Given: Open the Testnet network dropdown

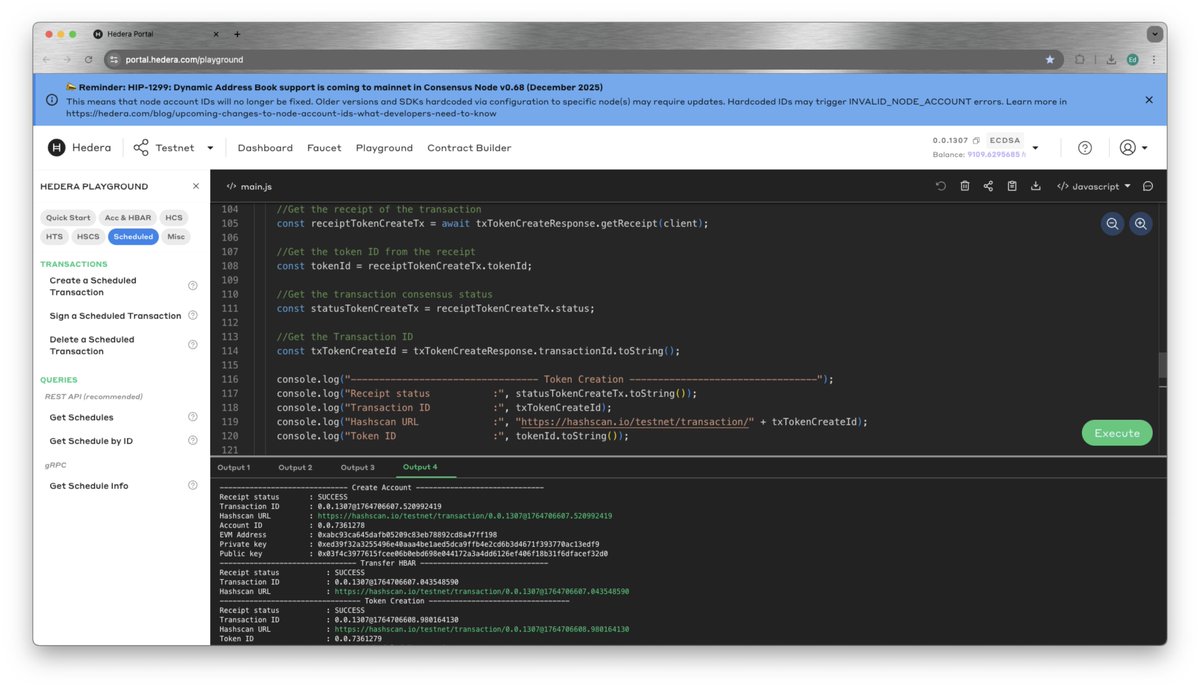Looking at the screenshot, I should pyautogui.click(x=173, y=148).
